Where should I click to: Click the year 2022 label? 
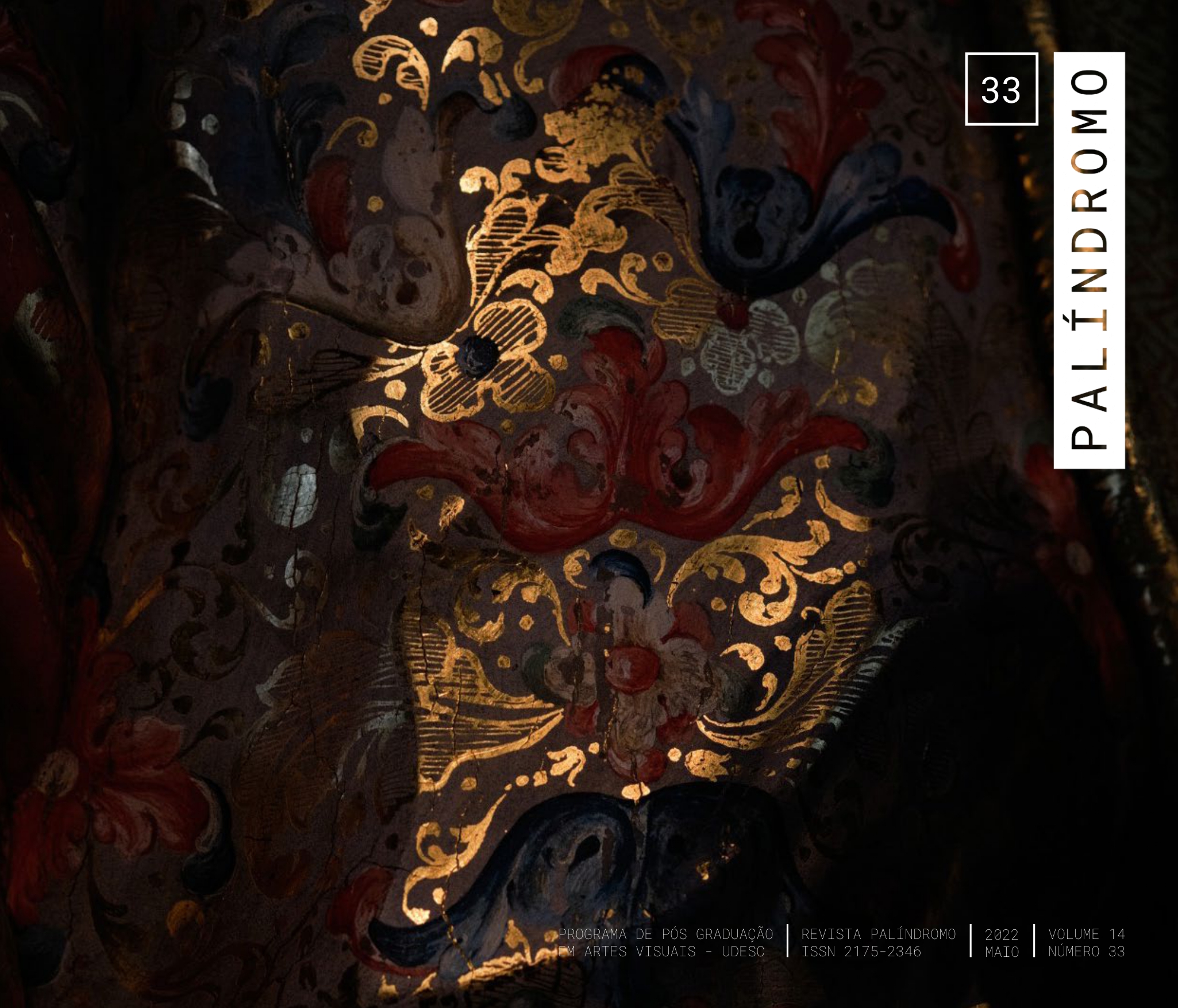(x=1002, y=934)
